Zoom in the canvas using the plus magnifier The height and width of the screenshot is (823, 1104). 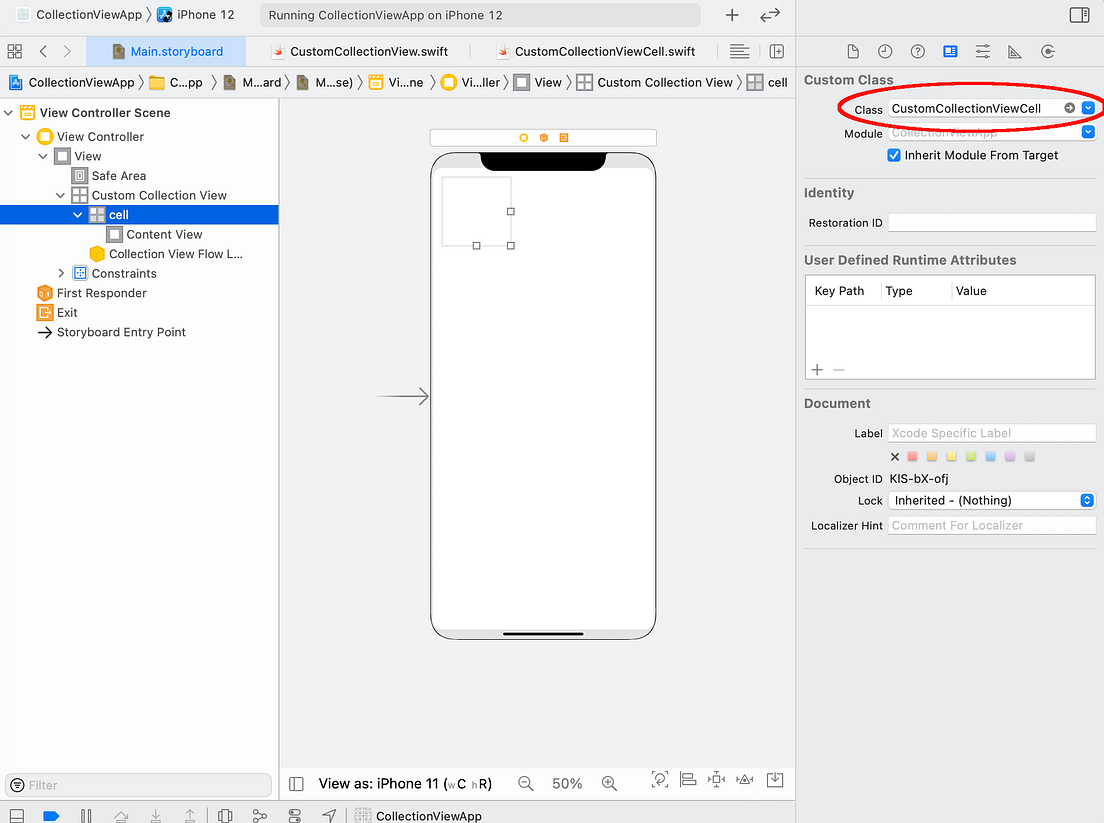click(610, 783)
